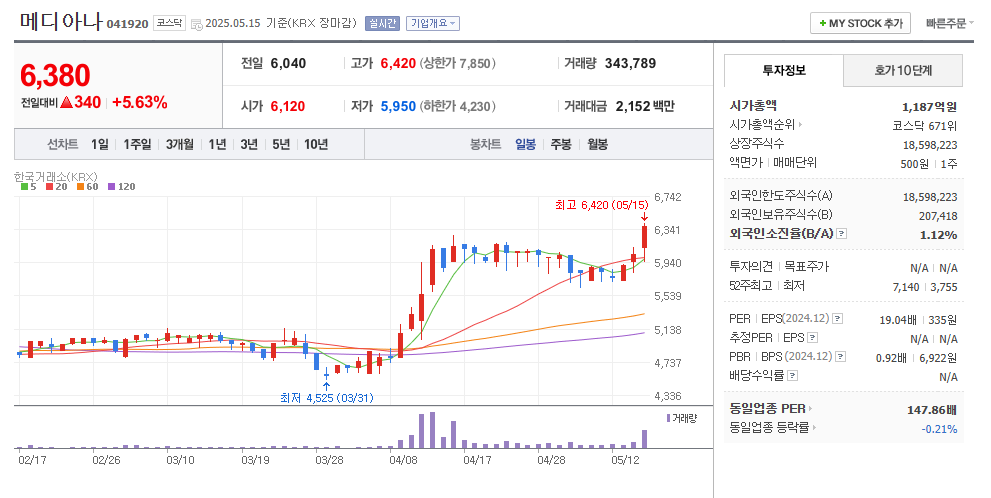Screen dimensions: 991x498
Task: Switch to the 호가10단계 tab
Action: click(x=903, y=70)
